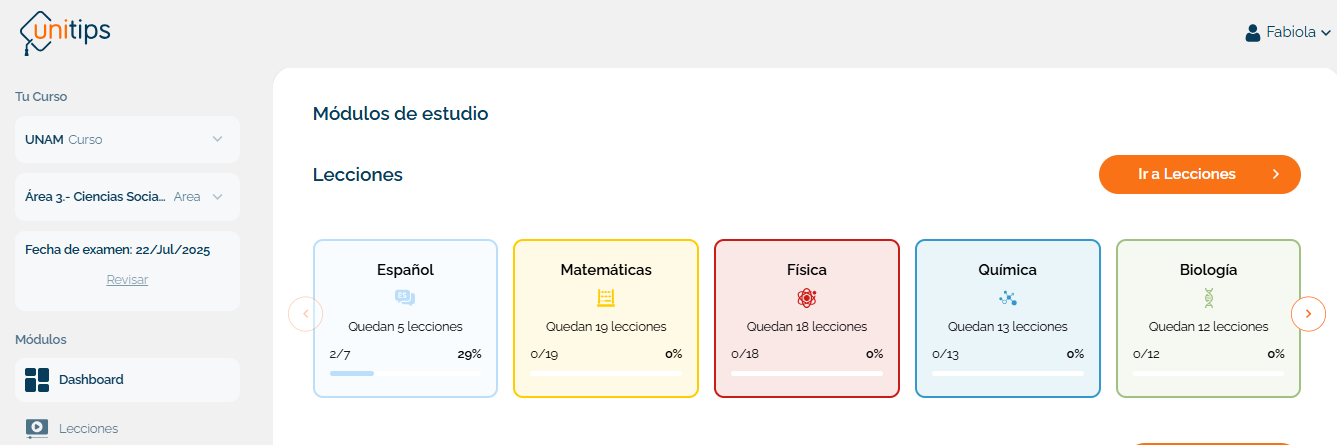The image size is (1337, 445).
Task: Open the Área 3 Ciencias Sociales dropdown
Action: point(217,197)
